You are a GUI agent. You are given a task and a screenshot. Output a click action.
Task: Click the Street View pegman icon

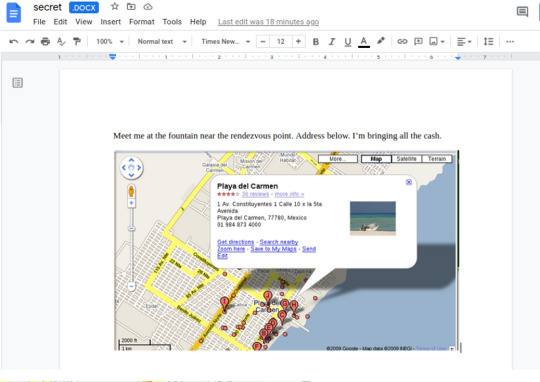[131, 191]
